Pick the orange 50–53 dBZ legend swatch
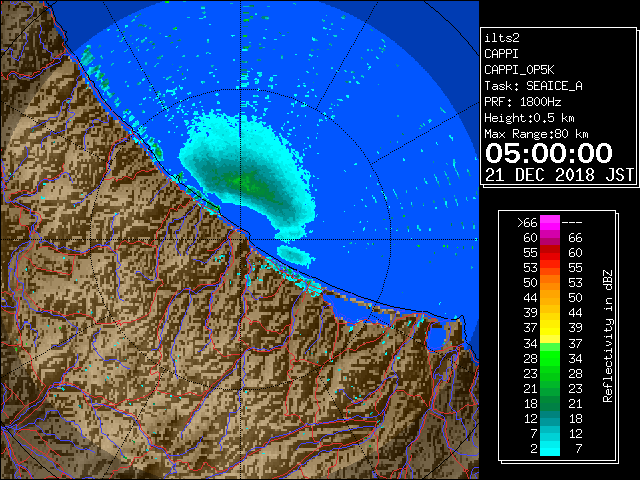640x480 pixels. (x=550, y=283)
